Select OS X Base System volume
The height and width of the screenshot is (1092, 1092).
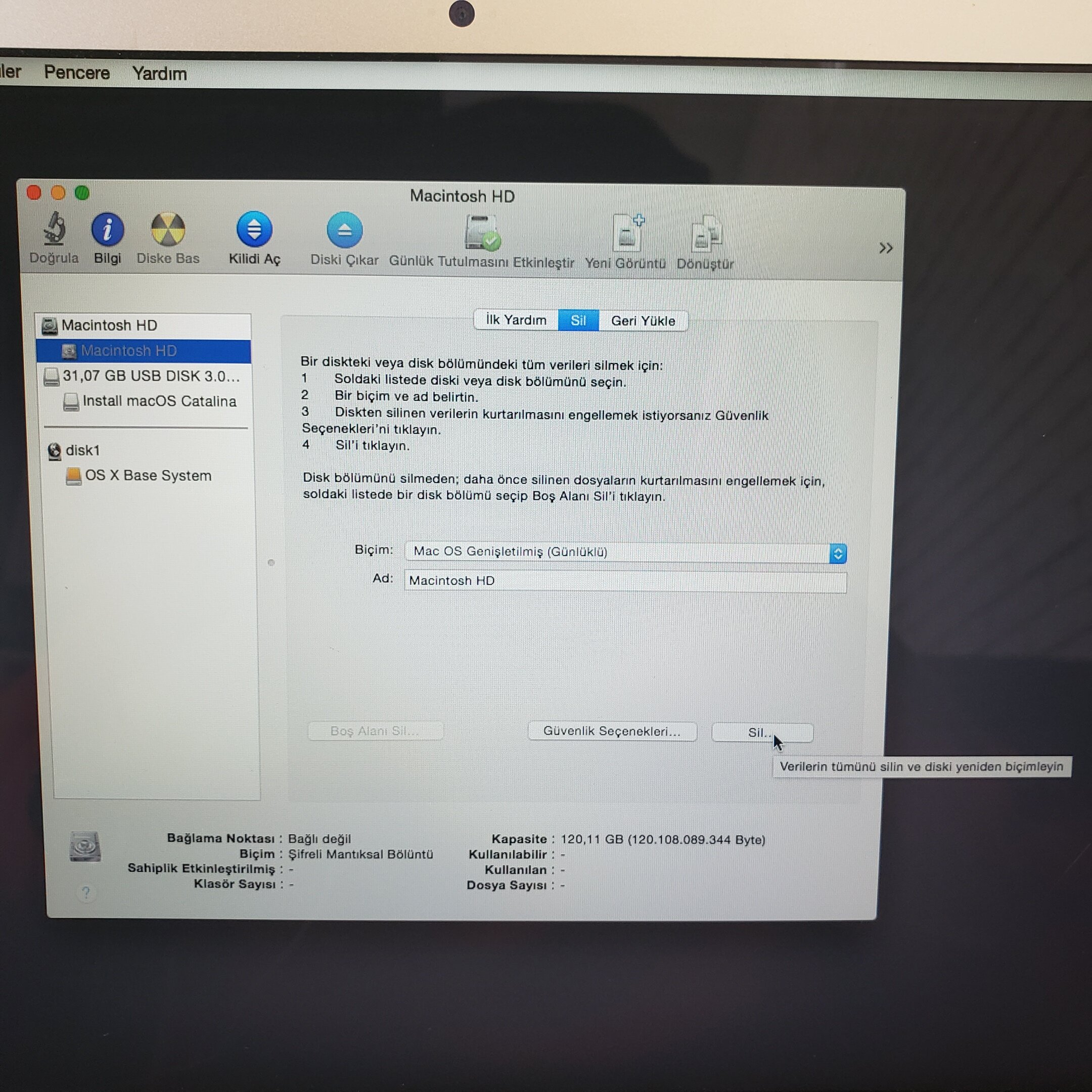148,476
